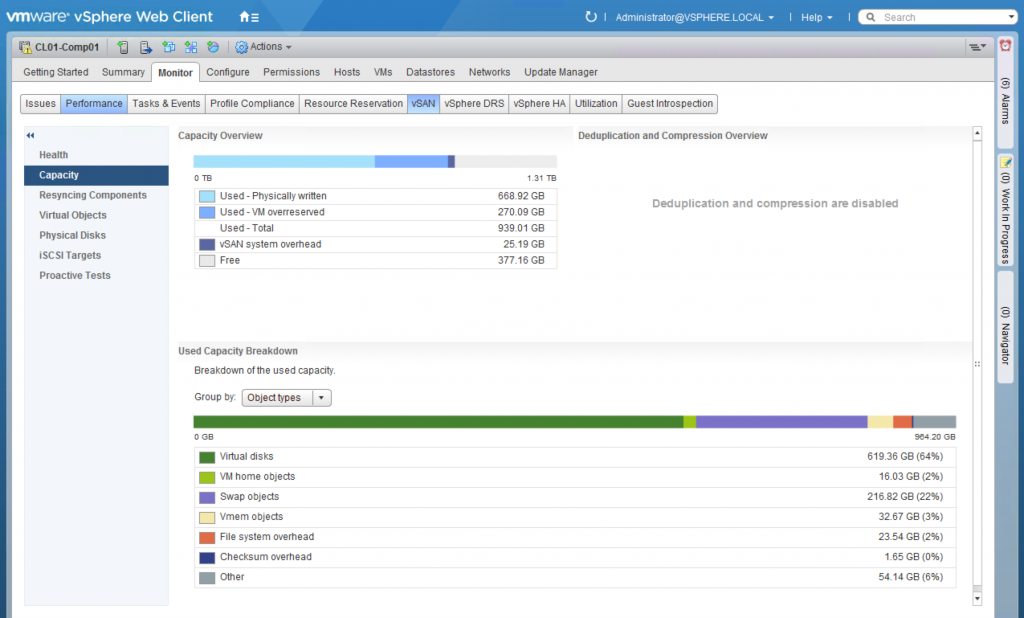Click the new virtual machine toolbar icon
This screenshot has width=1024, height=618.
point(168,47)
